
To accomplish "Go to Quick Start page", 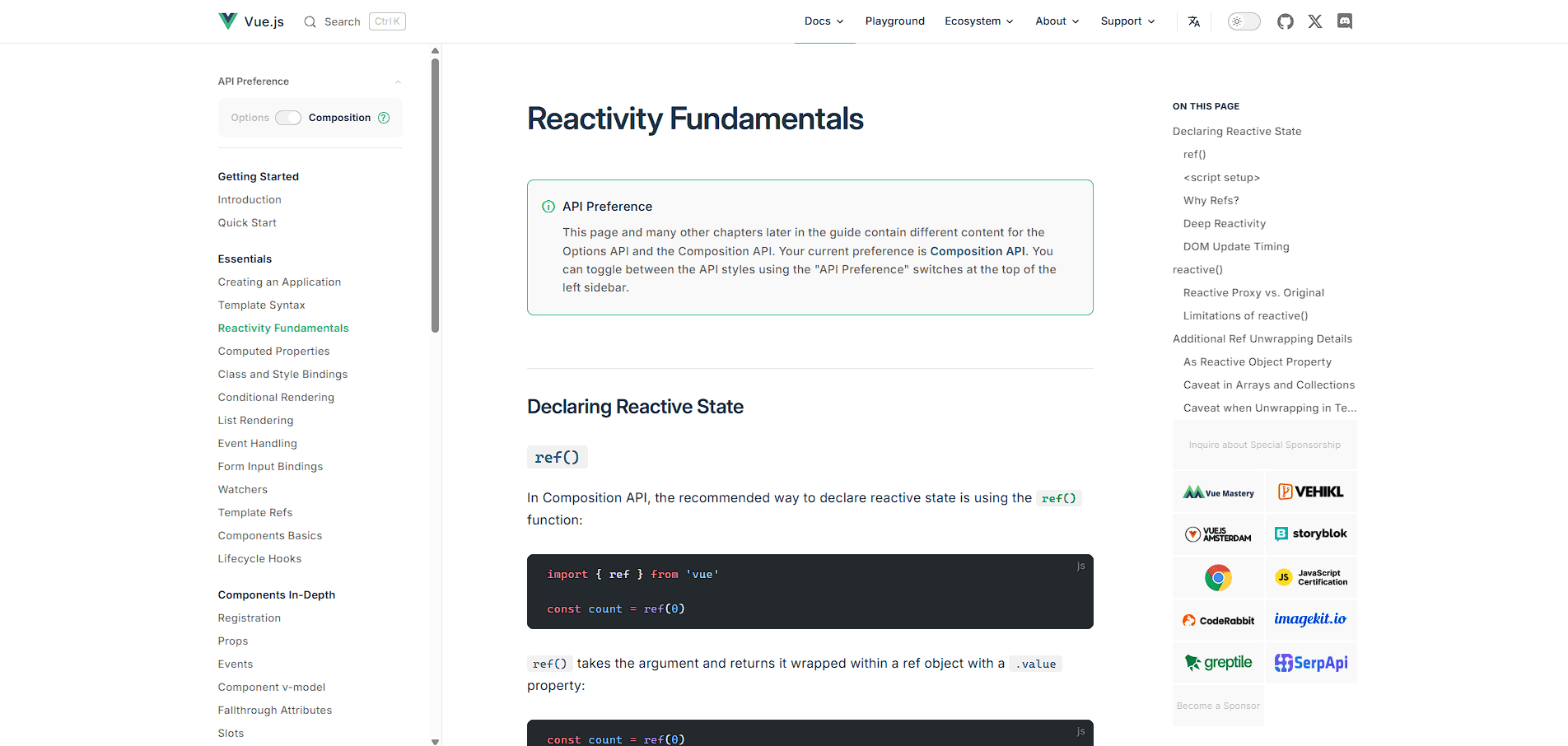I will point(247,222).
